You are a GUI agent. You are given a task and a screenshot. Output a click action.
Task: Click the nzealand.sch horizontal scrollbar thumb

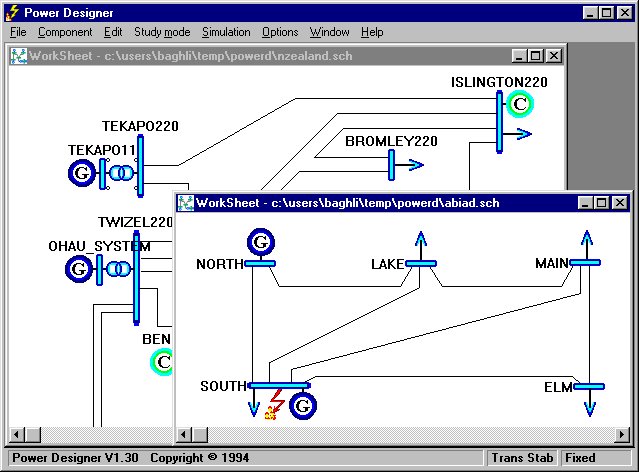tap(33, 435)
